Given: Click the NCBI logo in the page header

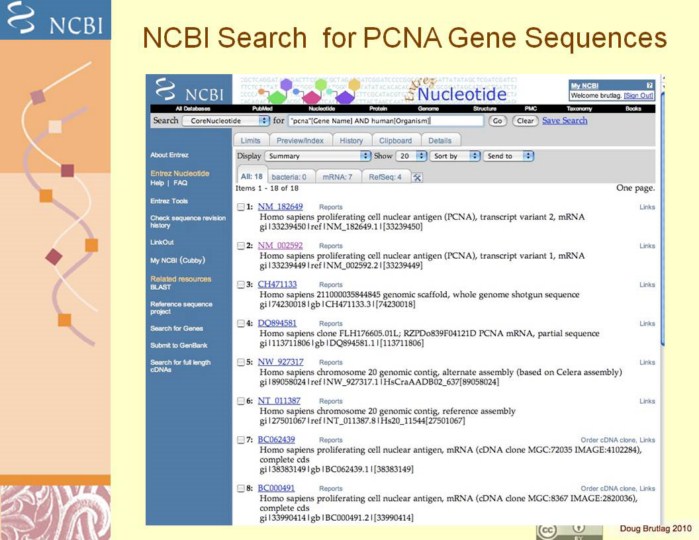Looking at the screenshot, I should click(x=187, y=91).
